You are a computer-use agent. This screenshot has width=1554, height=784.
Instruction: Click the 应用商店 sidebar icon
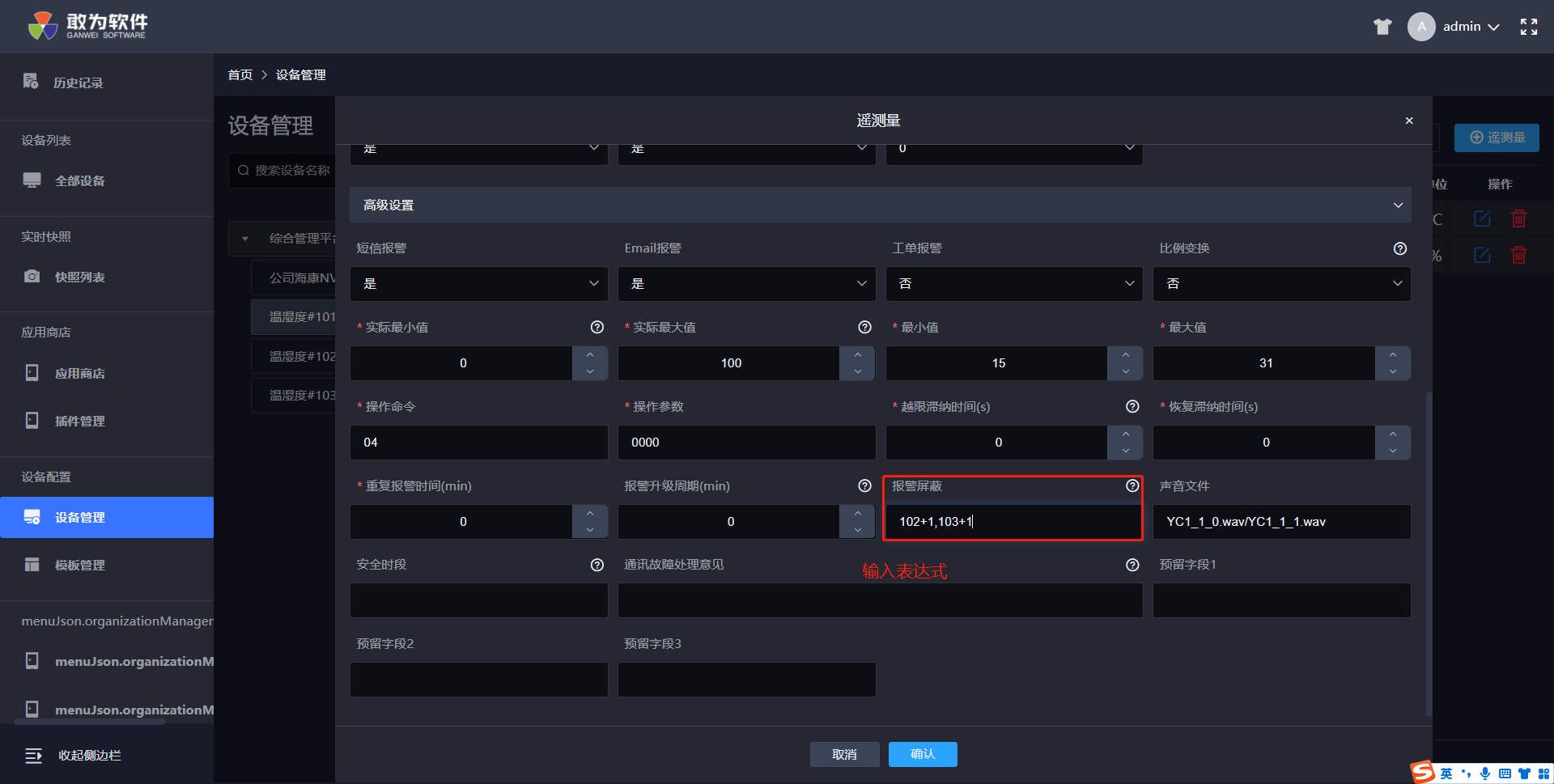coord(32,373)
